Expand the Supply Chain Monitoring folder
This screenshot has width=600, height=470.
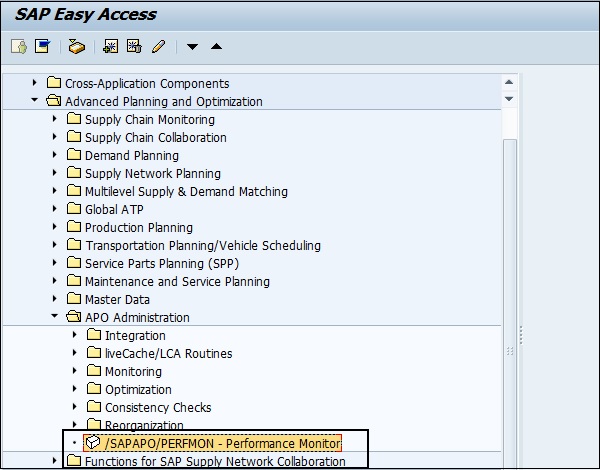pos(55,119)
